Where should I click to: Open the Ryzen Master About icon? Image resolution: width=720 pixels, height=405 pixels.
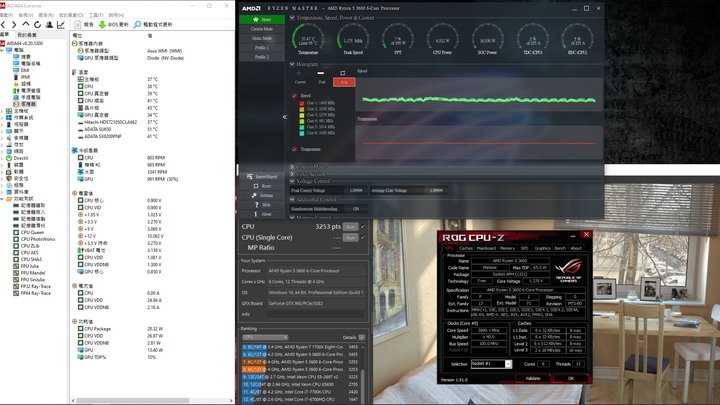(256, 214)
